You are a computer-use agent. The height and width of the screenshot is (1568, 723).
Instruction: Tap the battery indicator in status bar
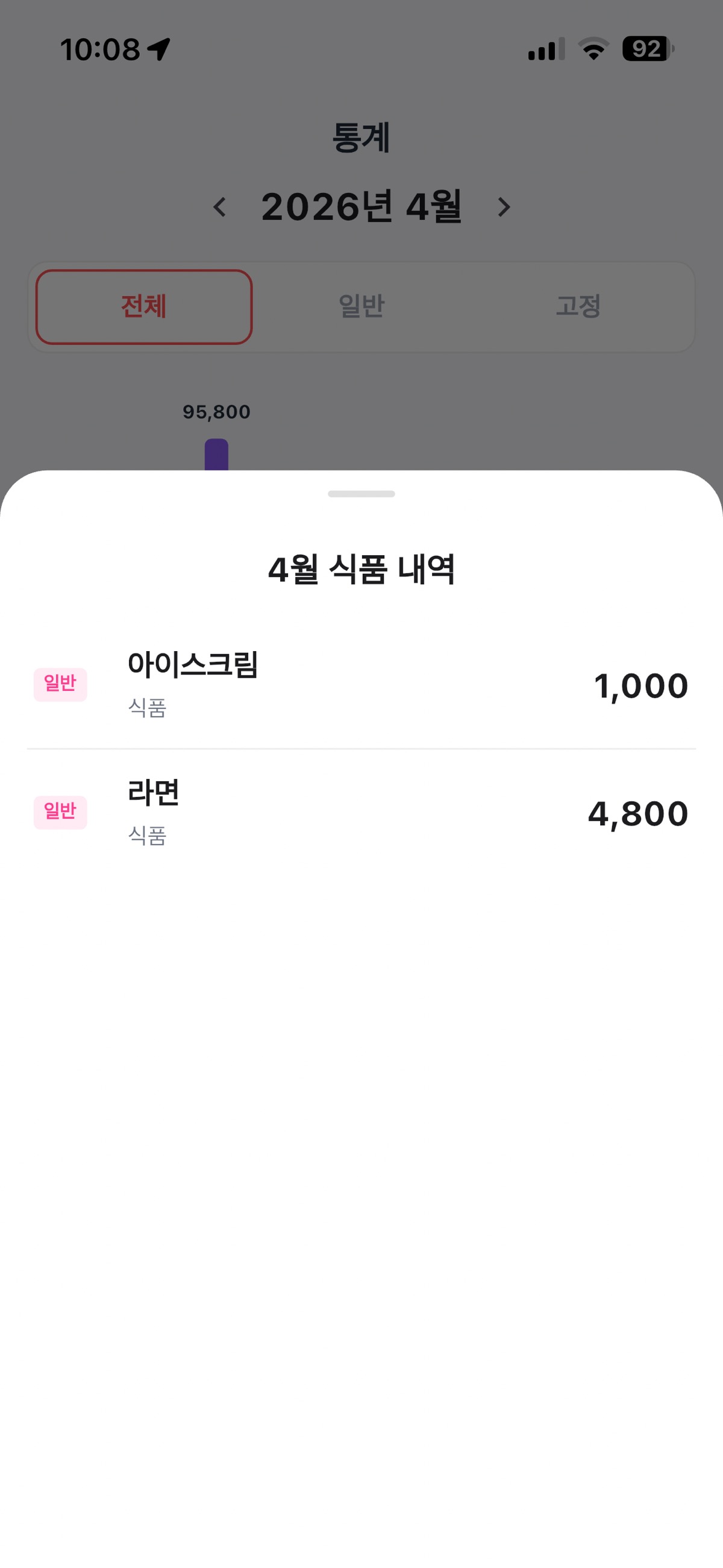(x=648, y=49)
